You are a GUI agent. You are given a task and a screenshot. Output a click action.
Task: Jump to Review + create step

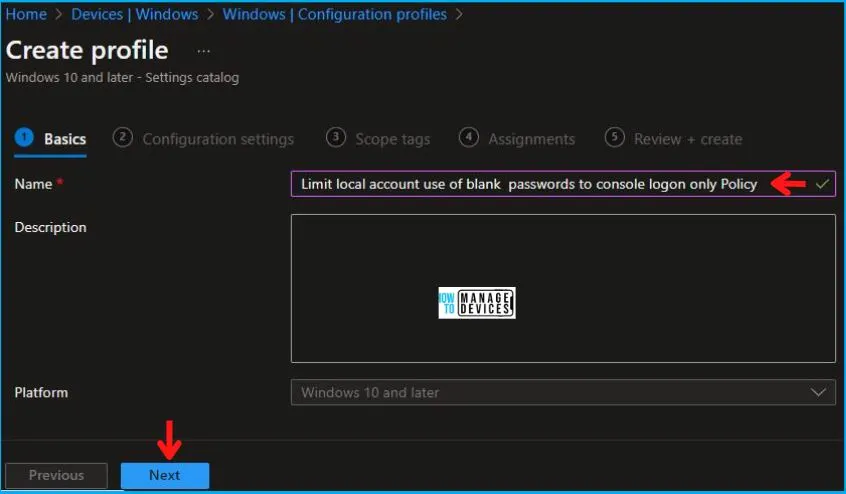[x=673, y=139]
